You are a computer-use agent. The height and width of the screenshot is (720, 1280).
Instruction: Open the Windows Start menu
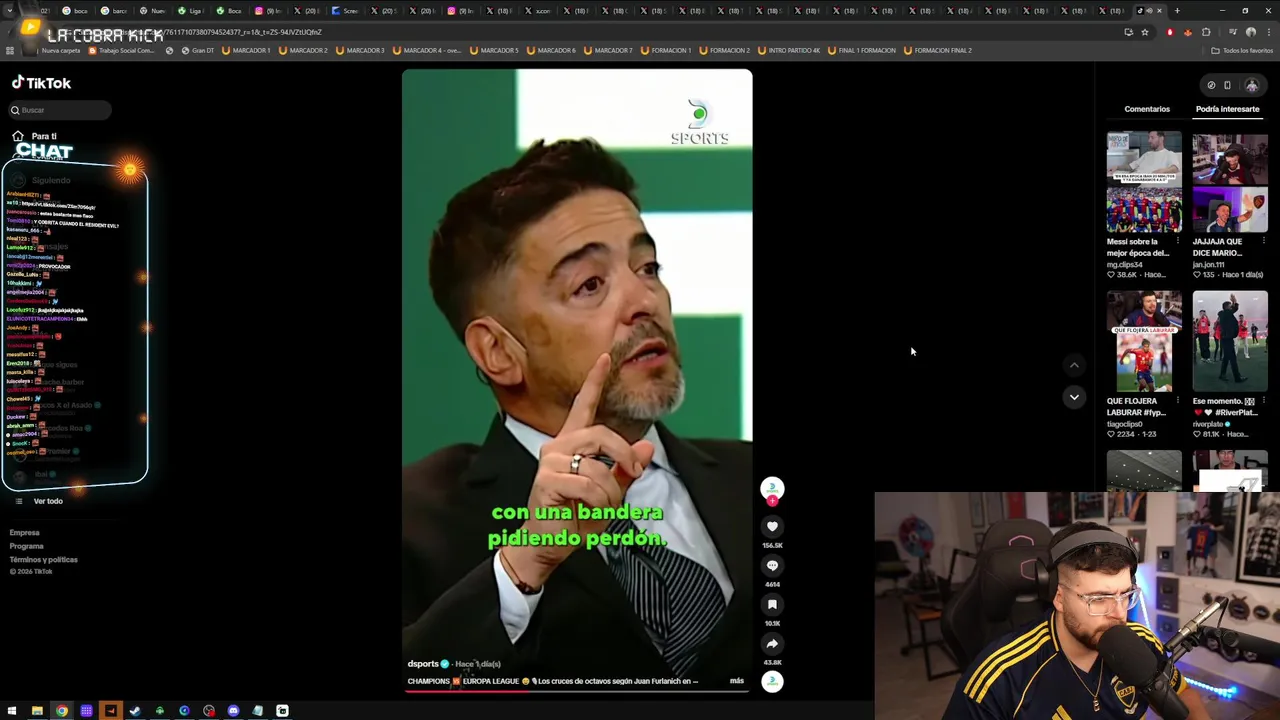12,711
